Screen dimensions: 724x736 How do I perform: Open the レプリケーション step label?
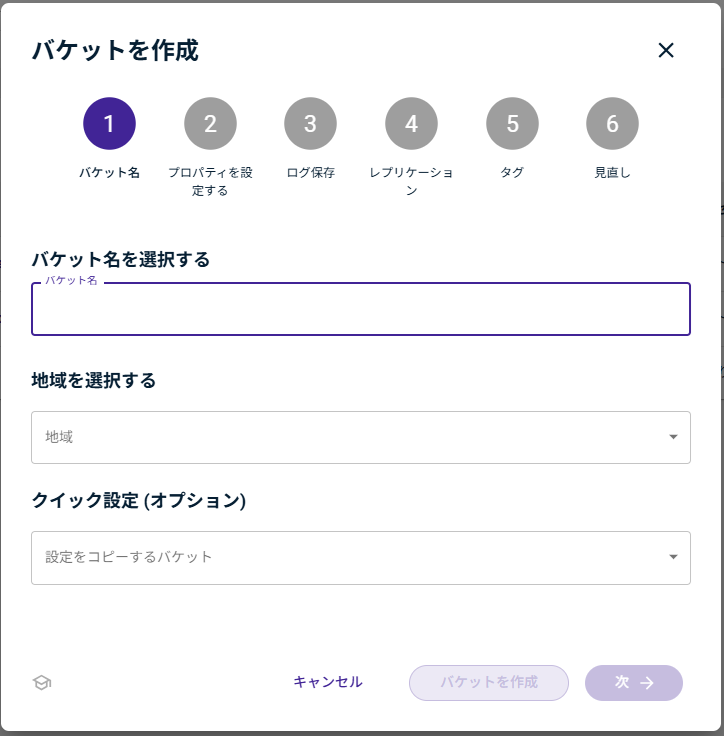(x=411, y=181)
